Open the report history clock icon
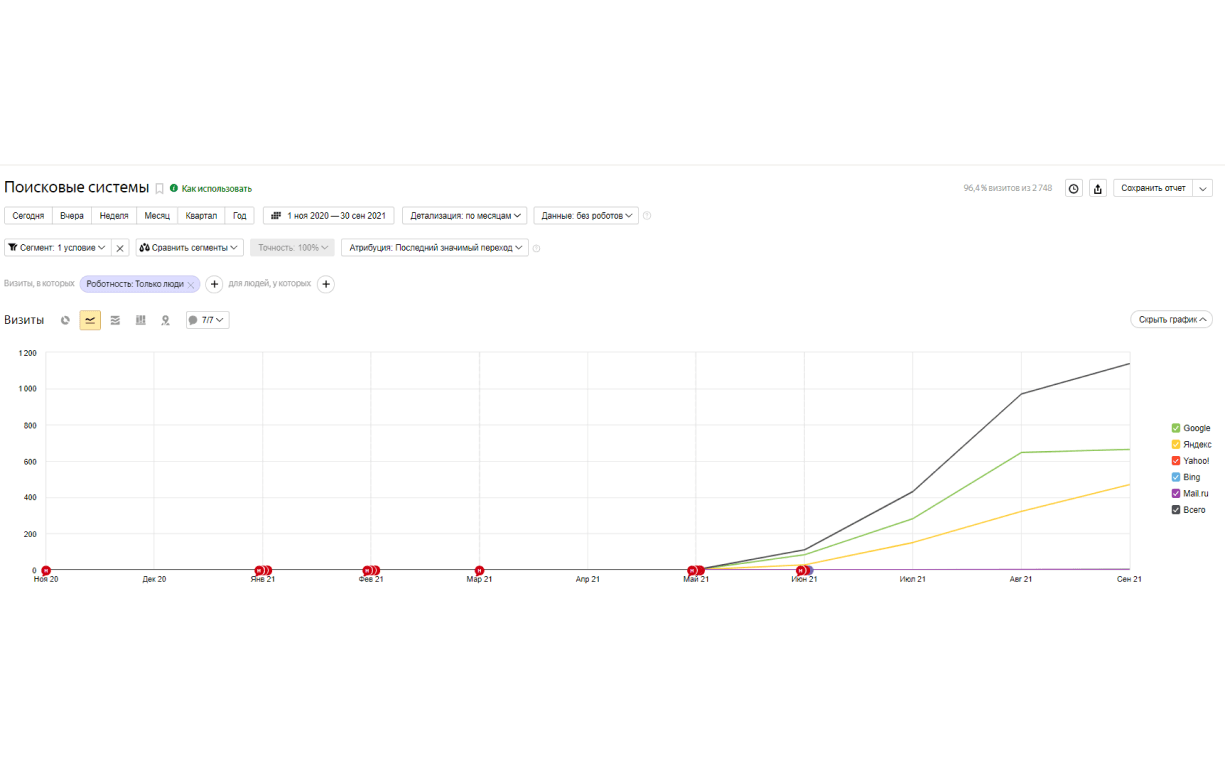The image size is (1225, 760). (1074, 188)
